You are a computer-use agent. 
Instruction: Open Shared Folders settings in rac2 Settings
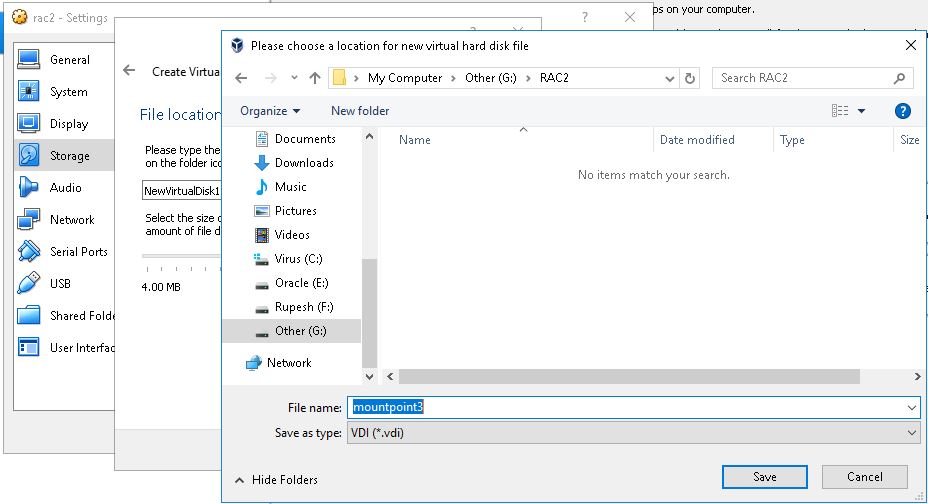(x=64, y=315)
